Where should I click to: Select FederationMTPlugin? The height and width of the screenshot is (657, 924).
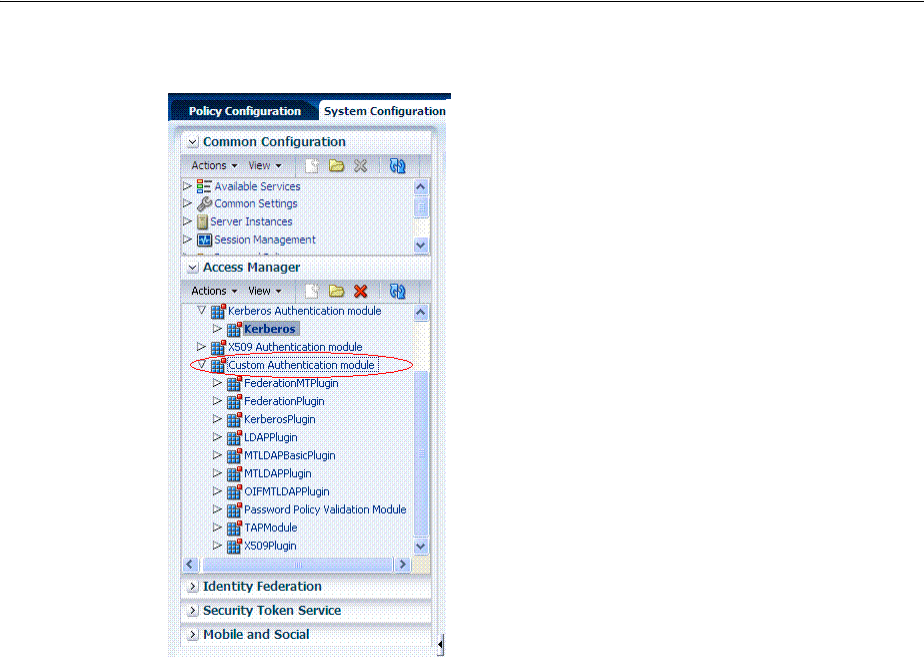(291, 383)
